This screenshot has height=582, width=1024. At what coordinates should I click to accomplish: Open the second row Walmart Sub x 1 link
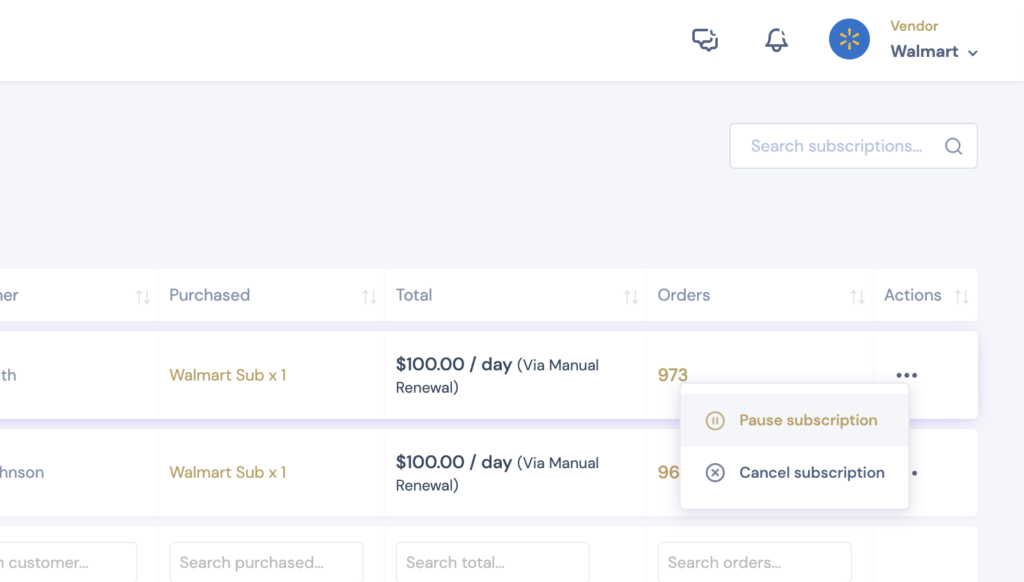pos(228,472)
